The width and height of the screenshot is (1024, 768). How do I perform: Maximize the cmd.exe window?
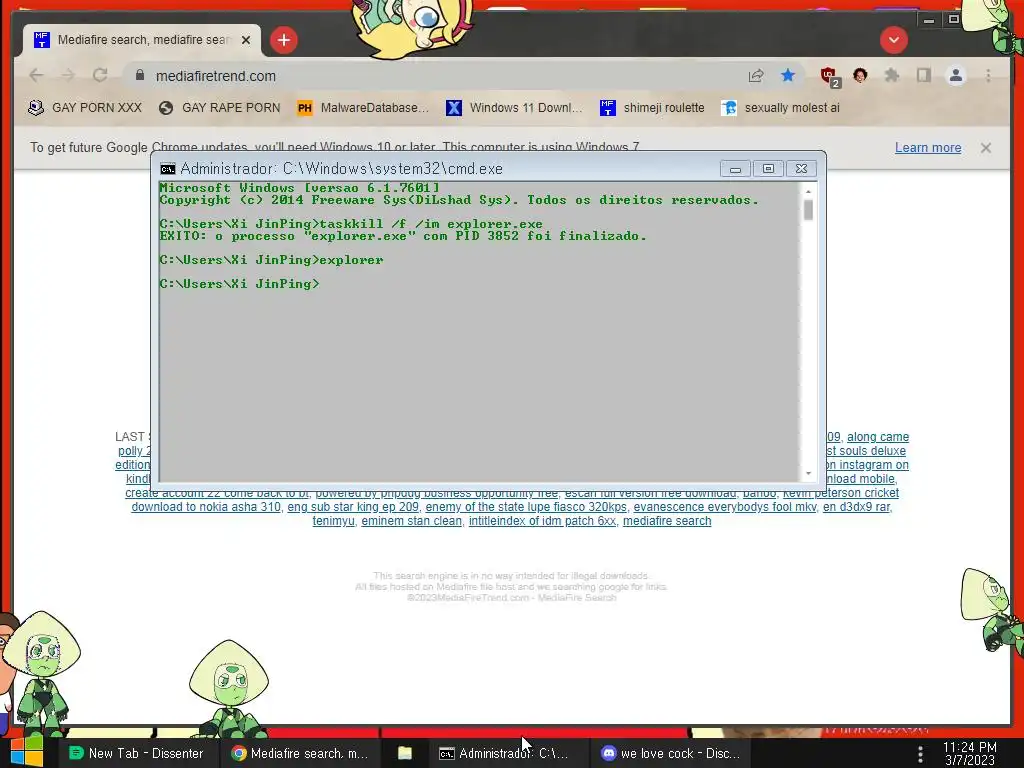768,169
